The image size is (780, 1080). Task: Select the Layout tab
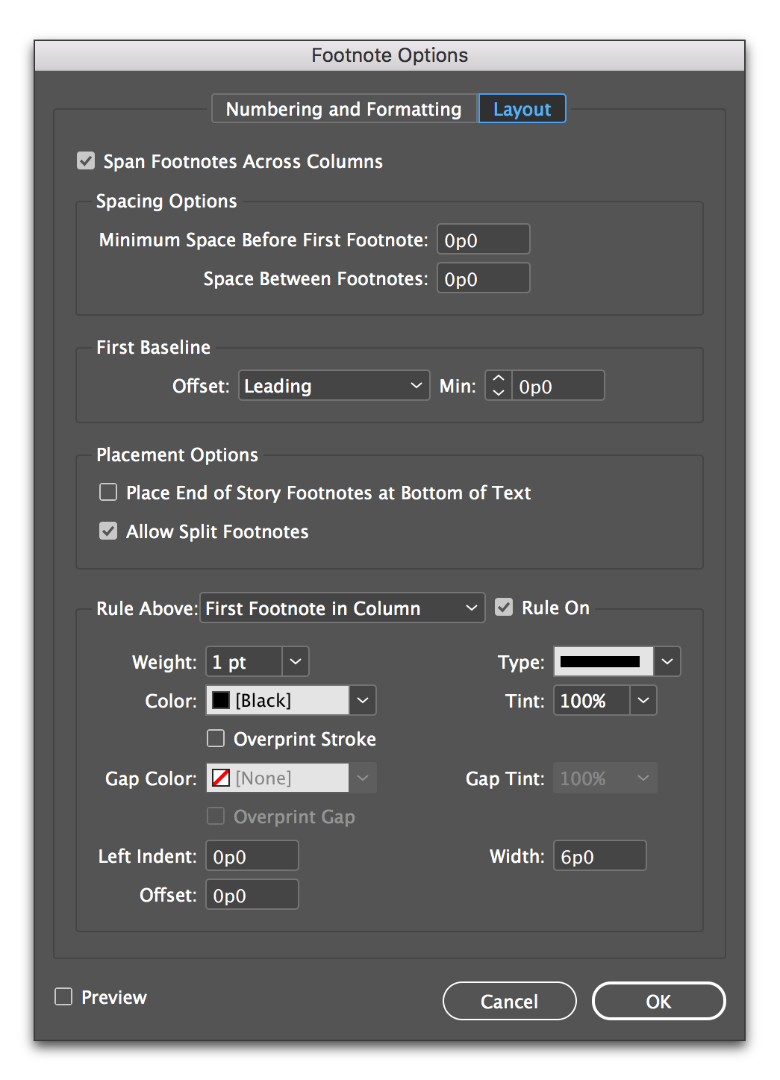click(x=521, y=109)
